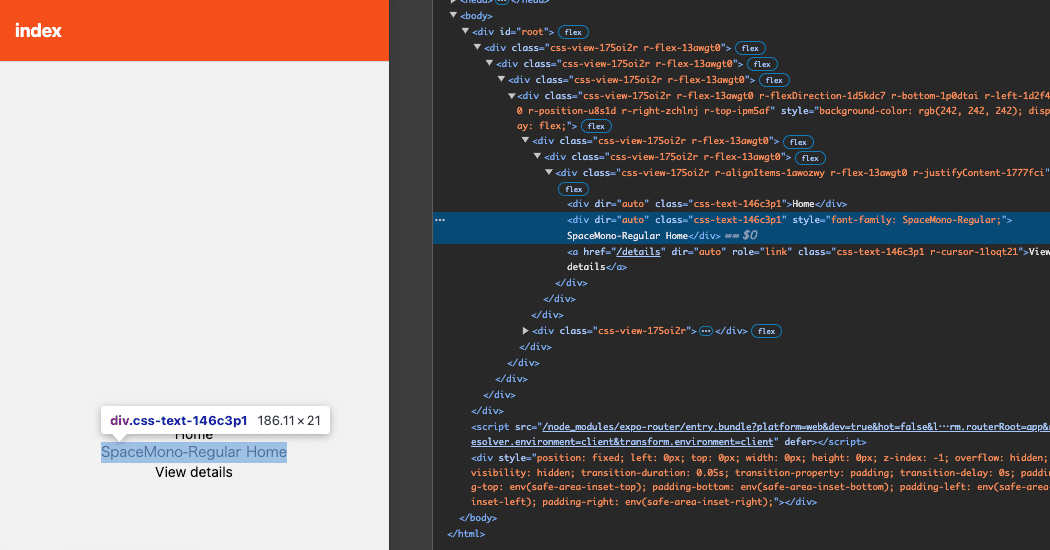Click the View details link in app

pos(194,472)
